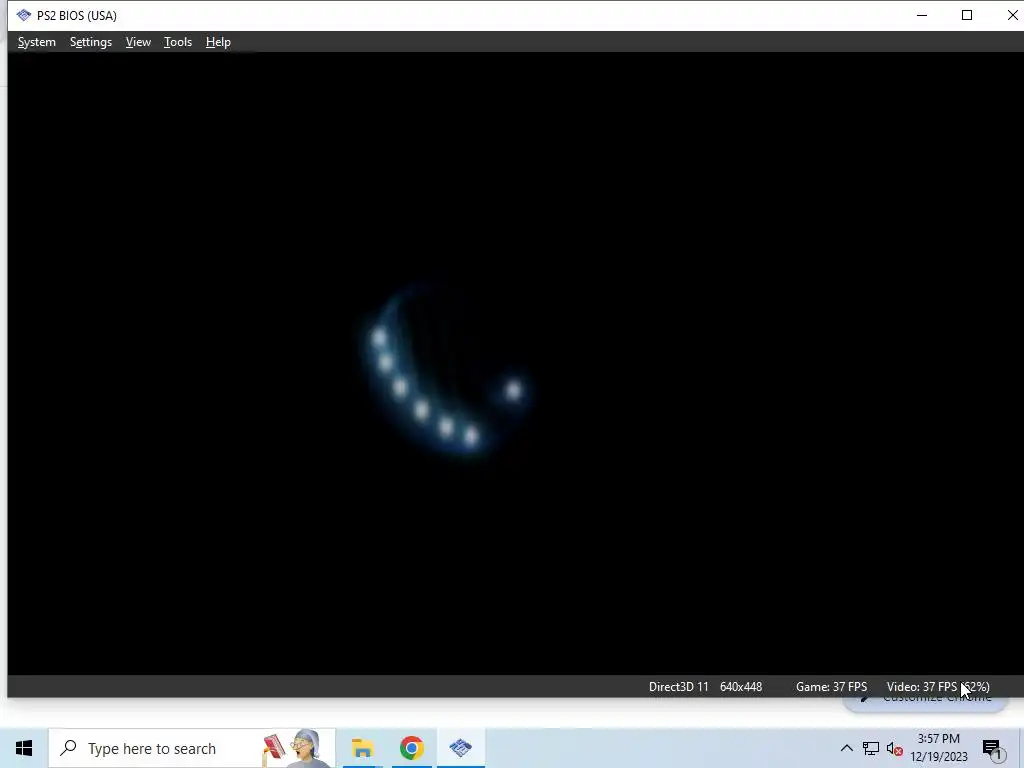Screen dimensions: 1024x768
Task: Click the Video: 37 FPS status entry
Action: (938, 687)
